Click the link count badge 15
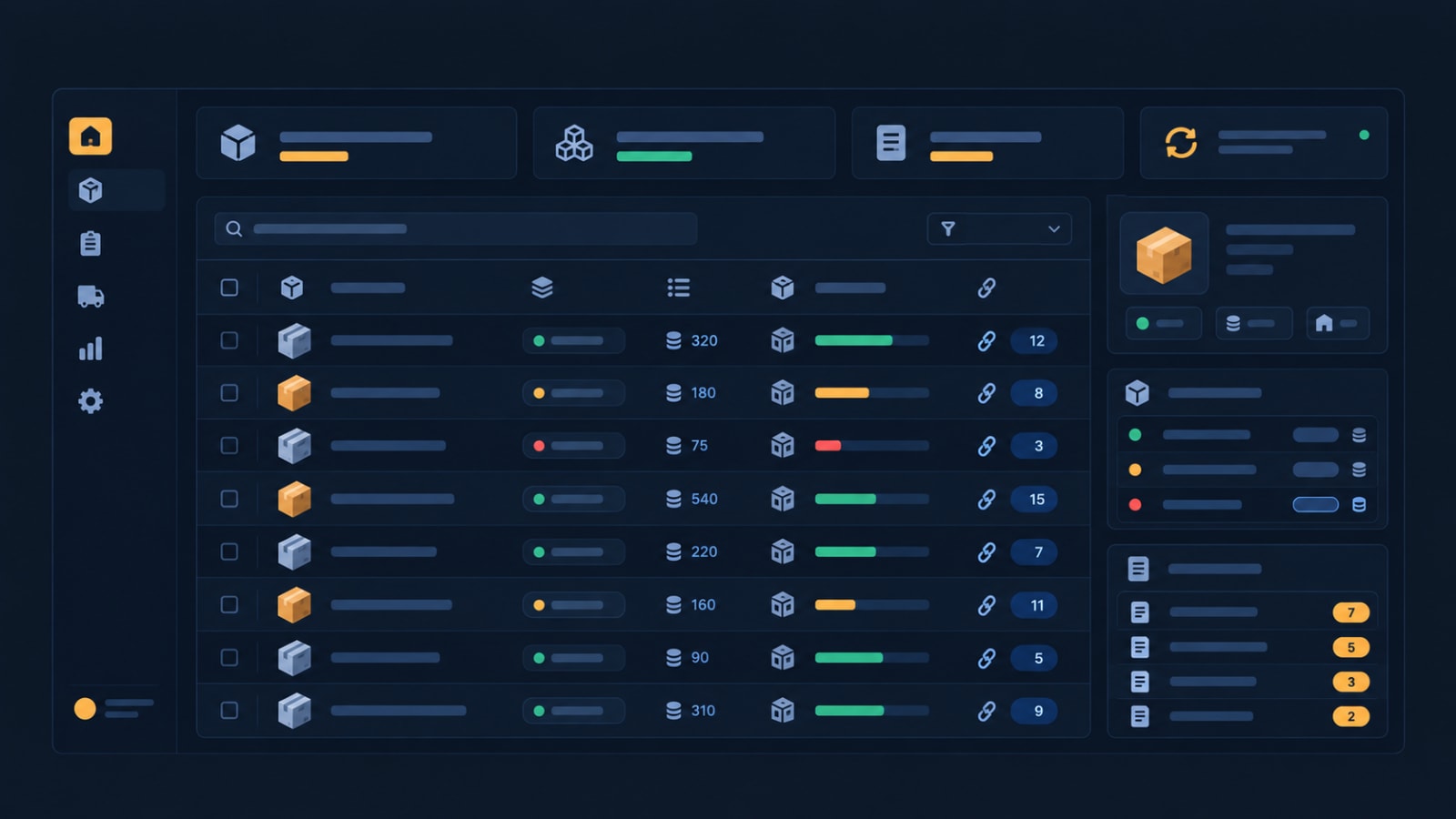Viewport: 1456px width, 819px height. (x=1034, y=499)
